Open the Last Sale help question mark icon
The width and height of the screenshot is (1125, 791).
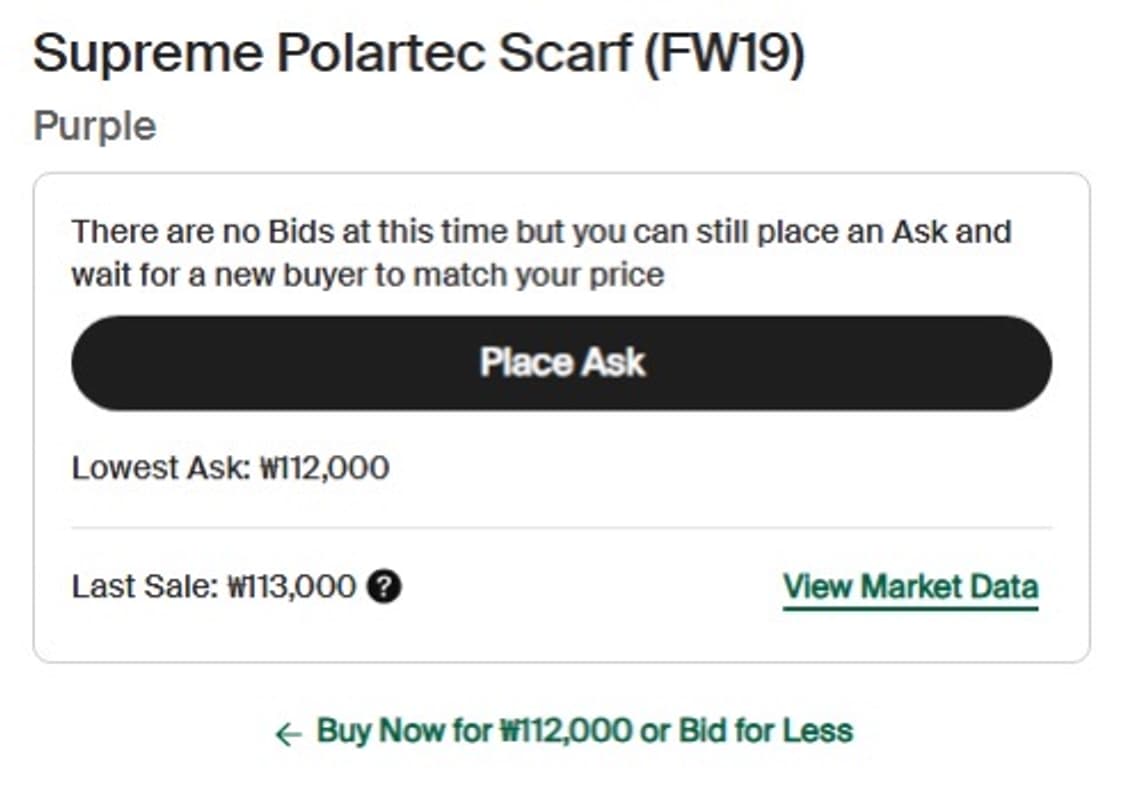point(384,587)
